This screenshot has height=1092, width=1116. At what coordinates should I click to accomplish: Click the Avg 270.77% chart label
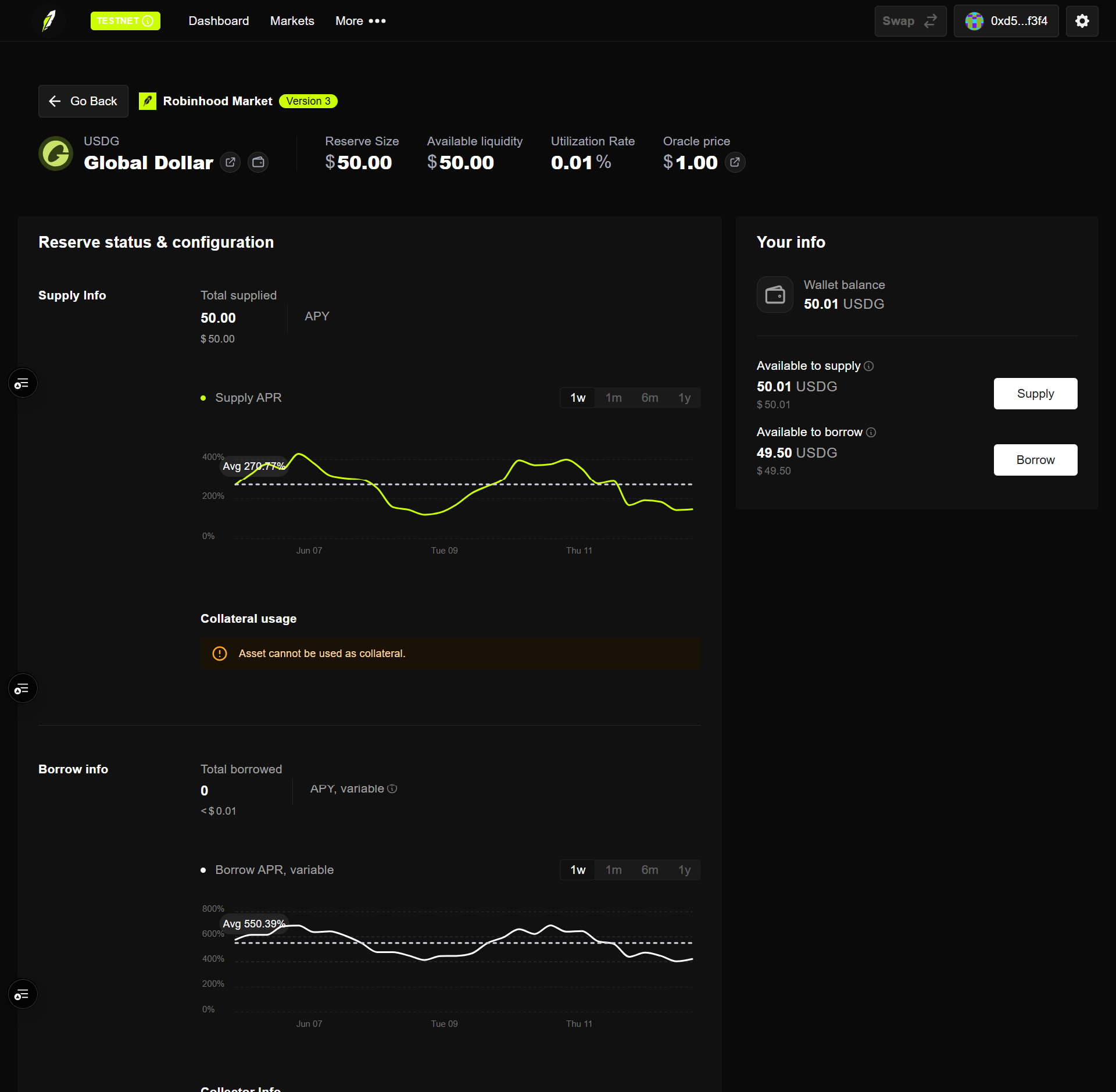coord(254,466)
